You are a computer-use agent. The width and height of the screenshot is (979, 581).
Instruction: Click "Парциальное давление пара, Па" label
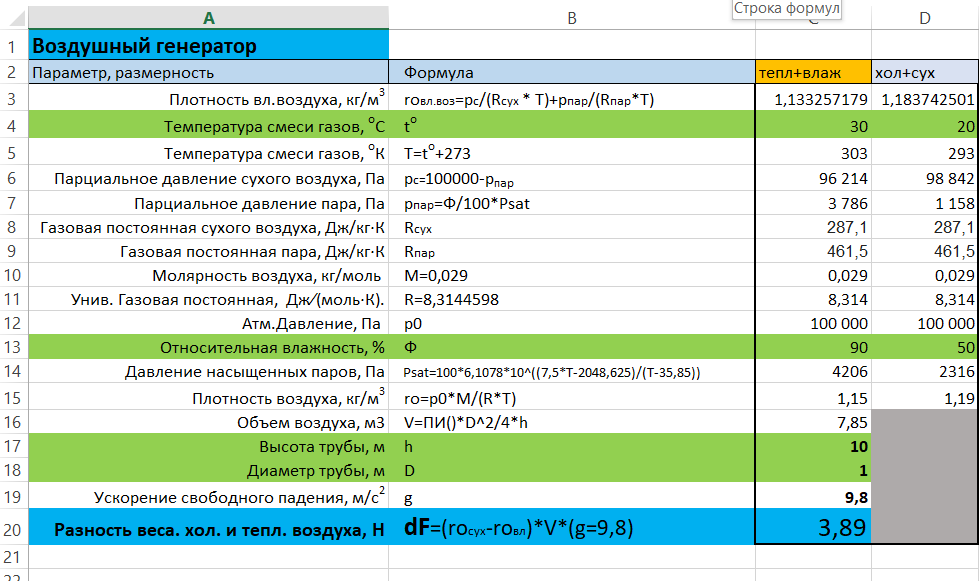tap(209, 203)
